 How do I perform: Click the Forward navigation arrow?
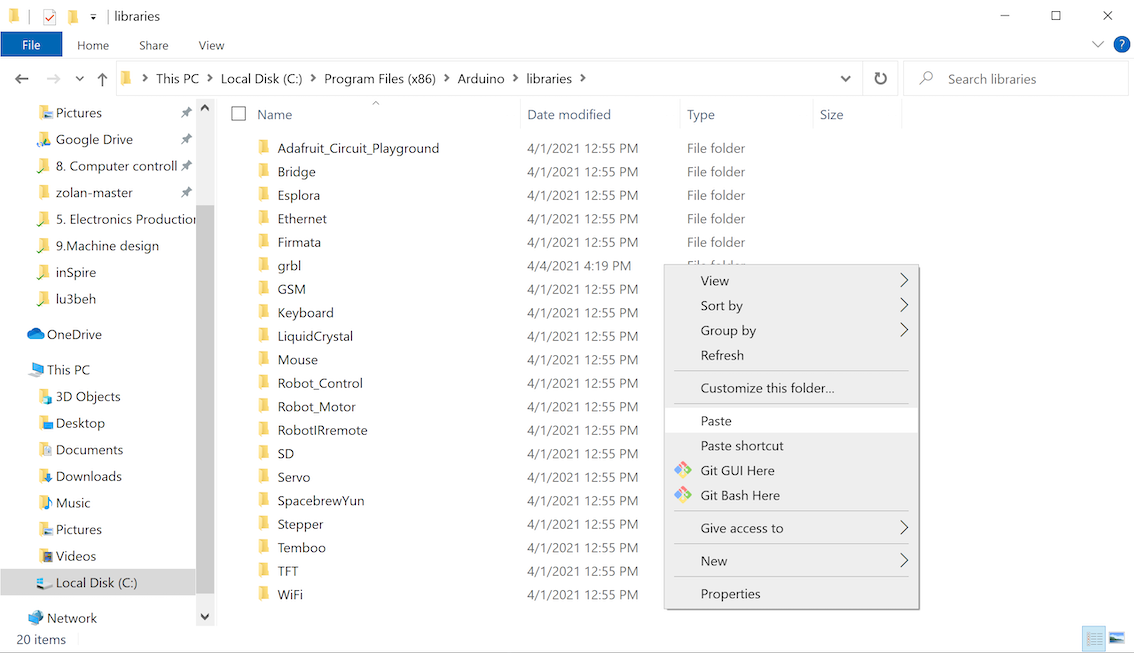pyautogui.click(x=54, y=79)
